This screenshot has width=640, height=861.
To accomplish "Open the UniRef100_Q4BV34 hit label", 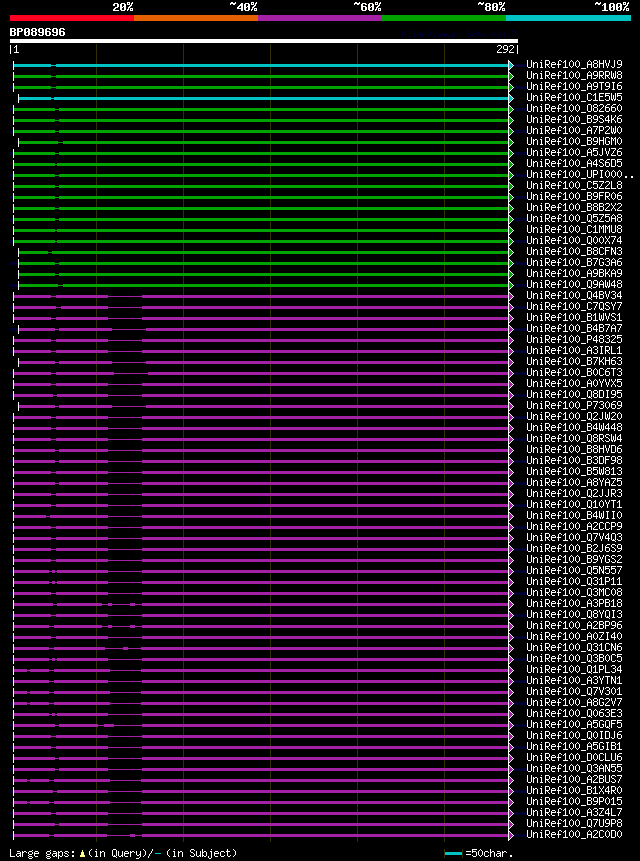I will (574, 295).
